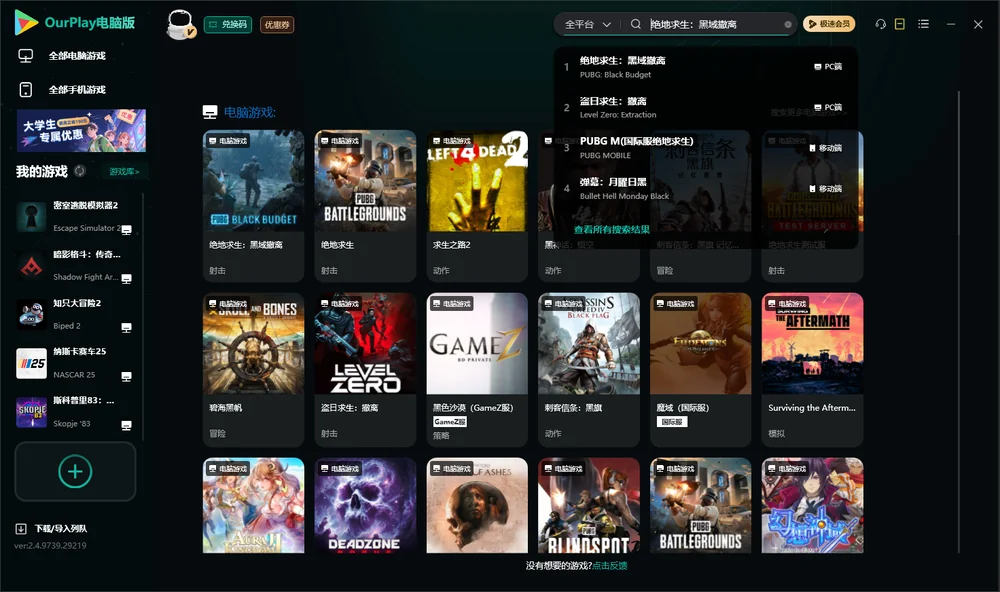Click the add game plus button
1000x592 pixels.
(75, 471)
